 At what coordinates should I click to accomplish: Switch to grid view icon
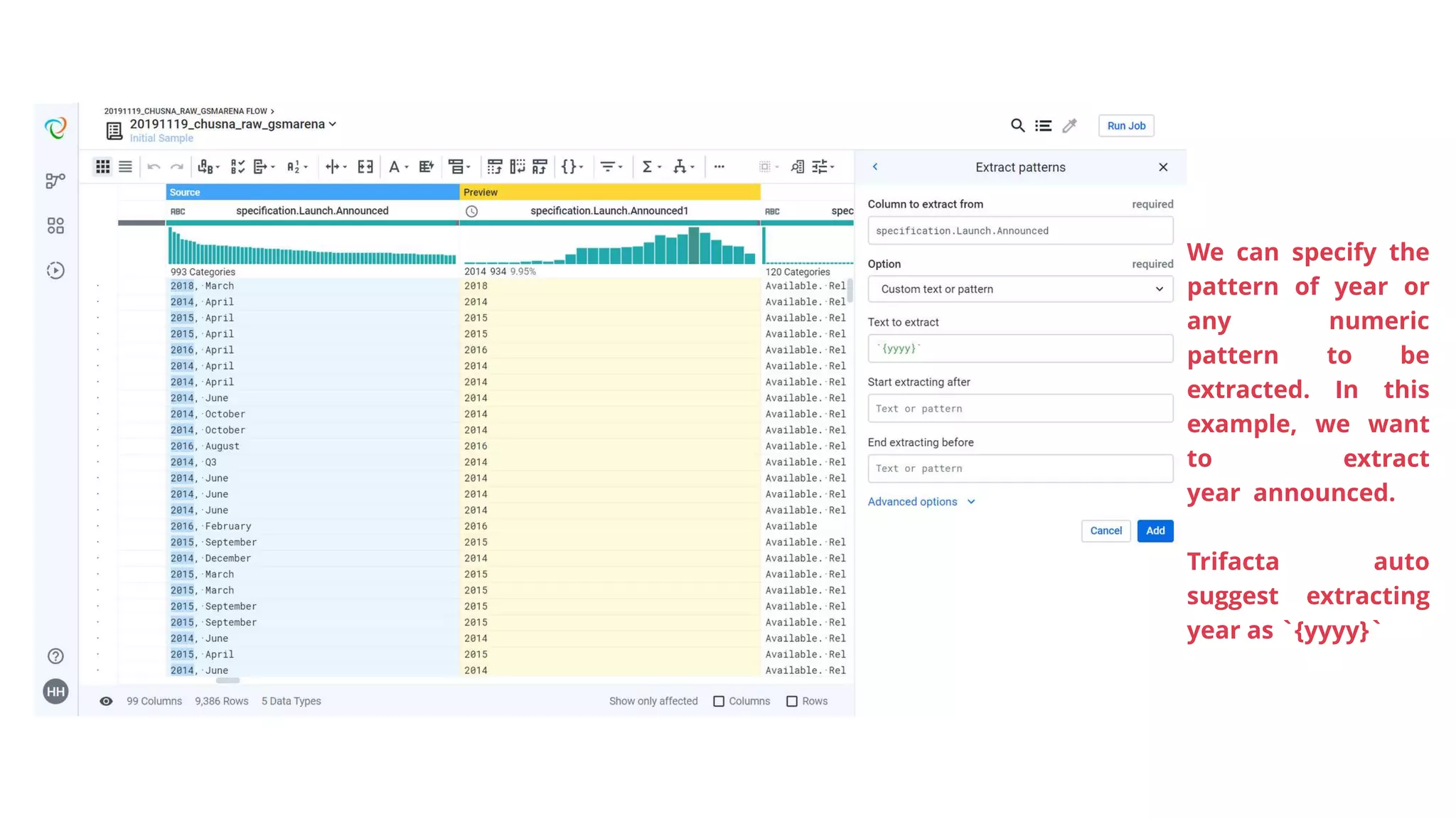click(102, 166)
